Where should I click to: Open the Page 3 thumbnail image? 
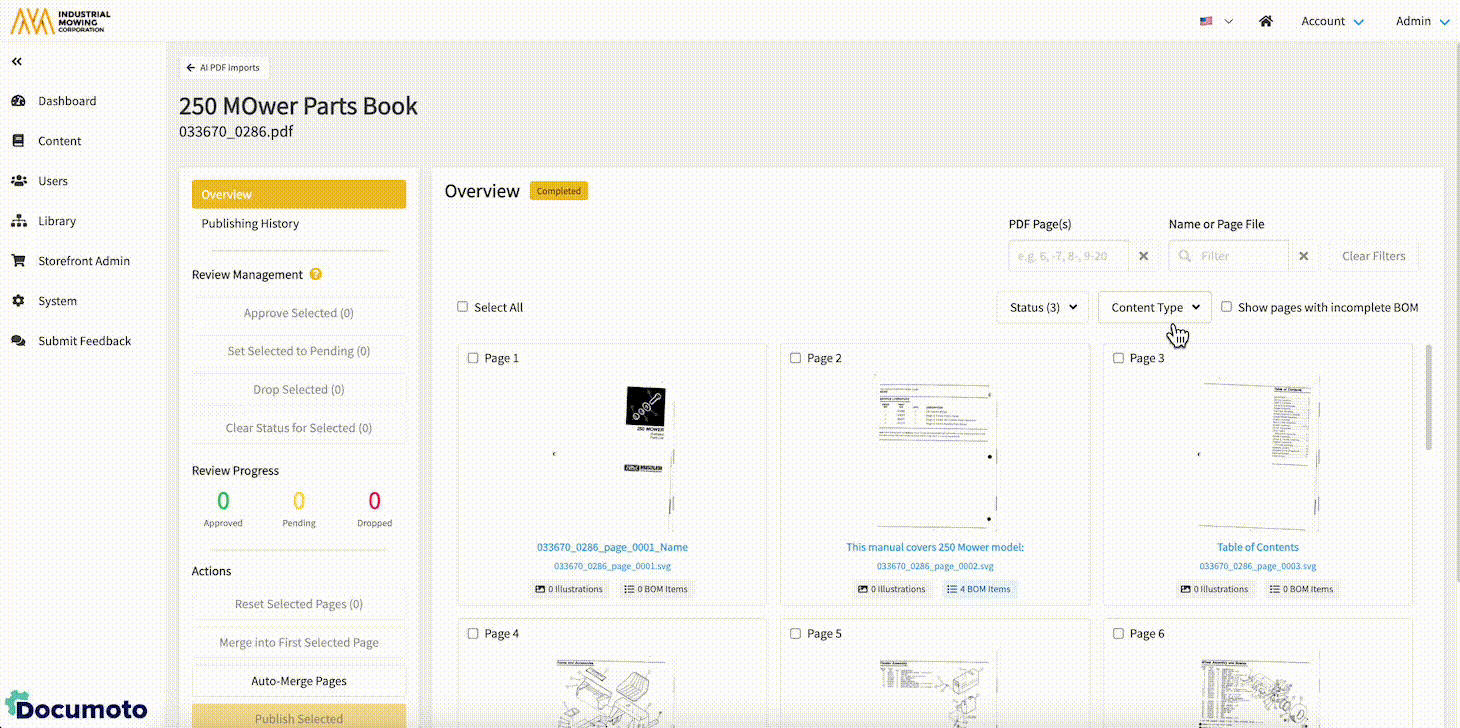pyautogui.click(x=1258, y=455)
